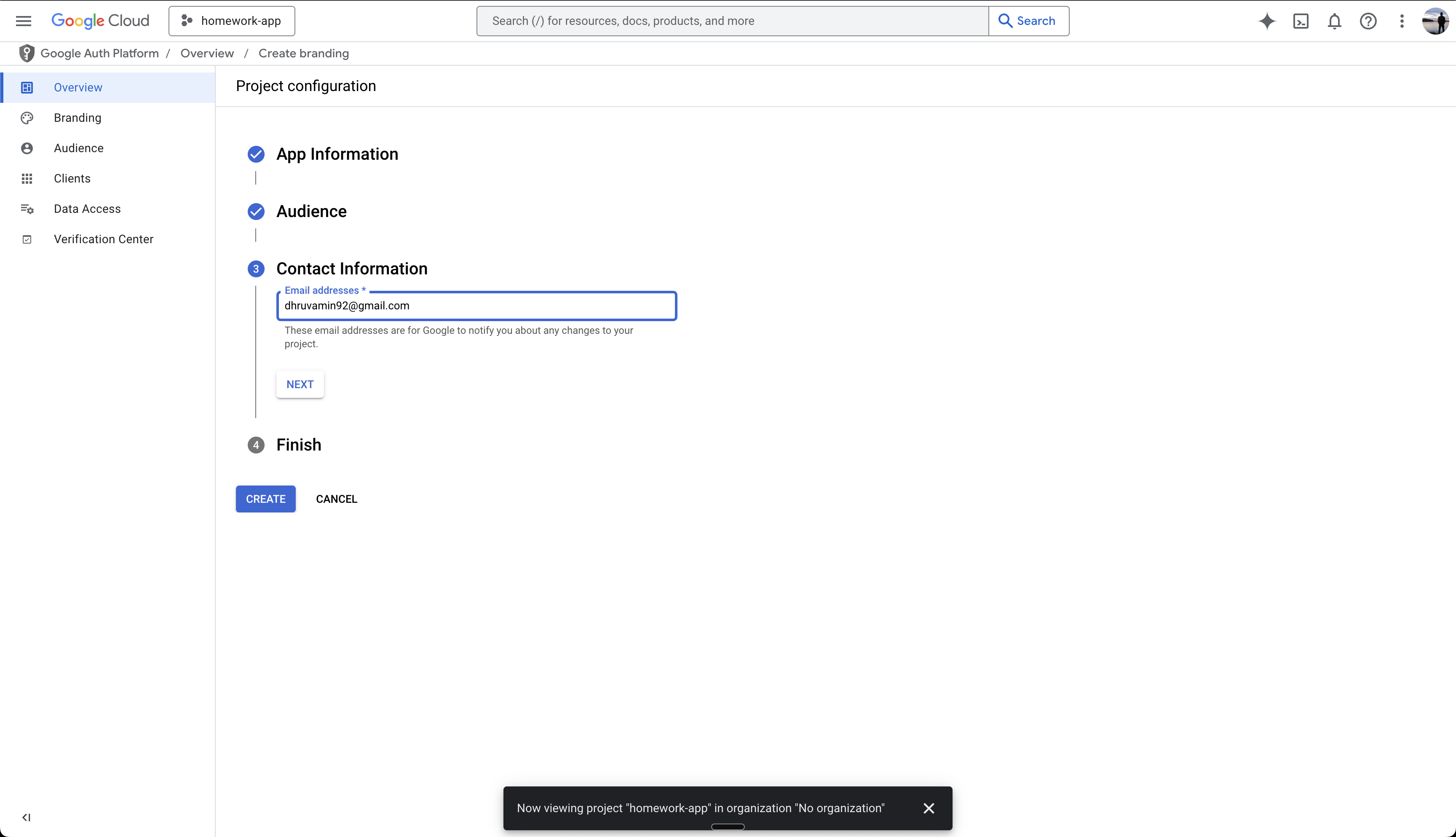Click the Google Cloud logo

(x=100, y=21)
